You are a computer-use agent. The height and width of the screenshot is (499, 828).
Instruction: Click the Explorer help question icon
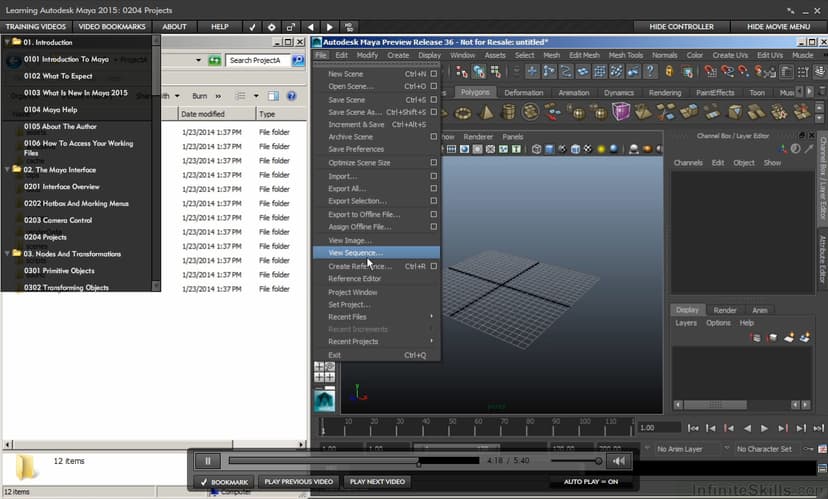click(x=291, y=96)
